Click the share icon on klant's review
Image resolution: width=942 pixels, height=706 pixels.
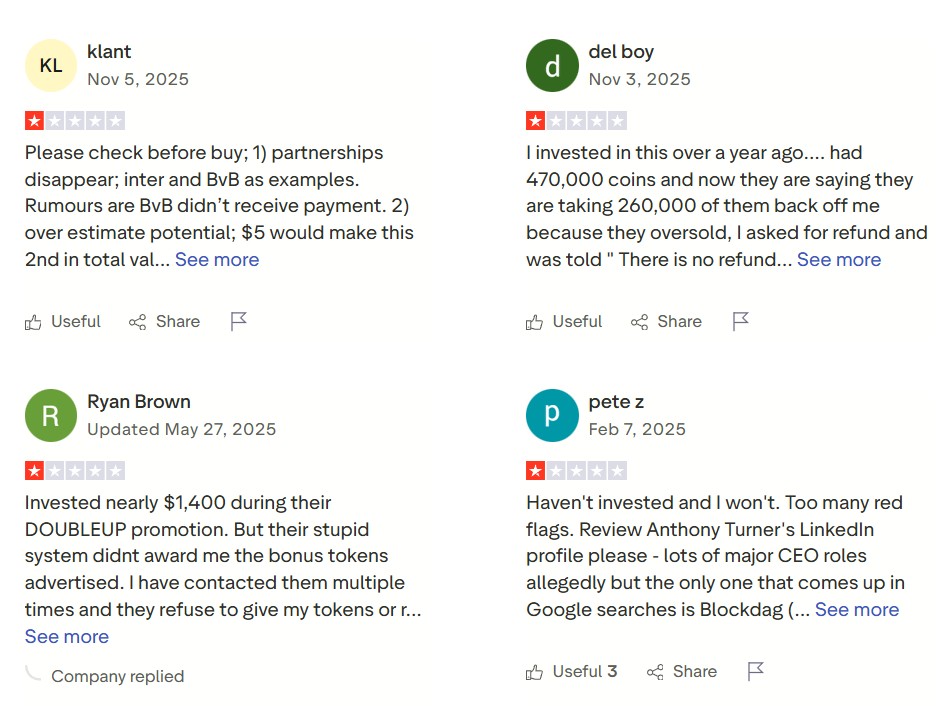[x=138, y=321]
